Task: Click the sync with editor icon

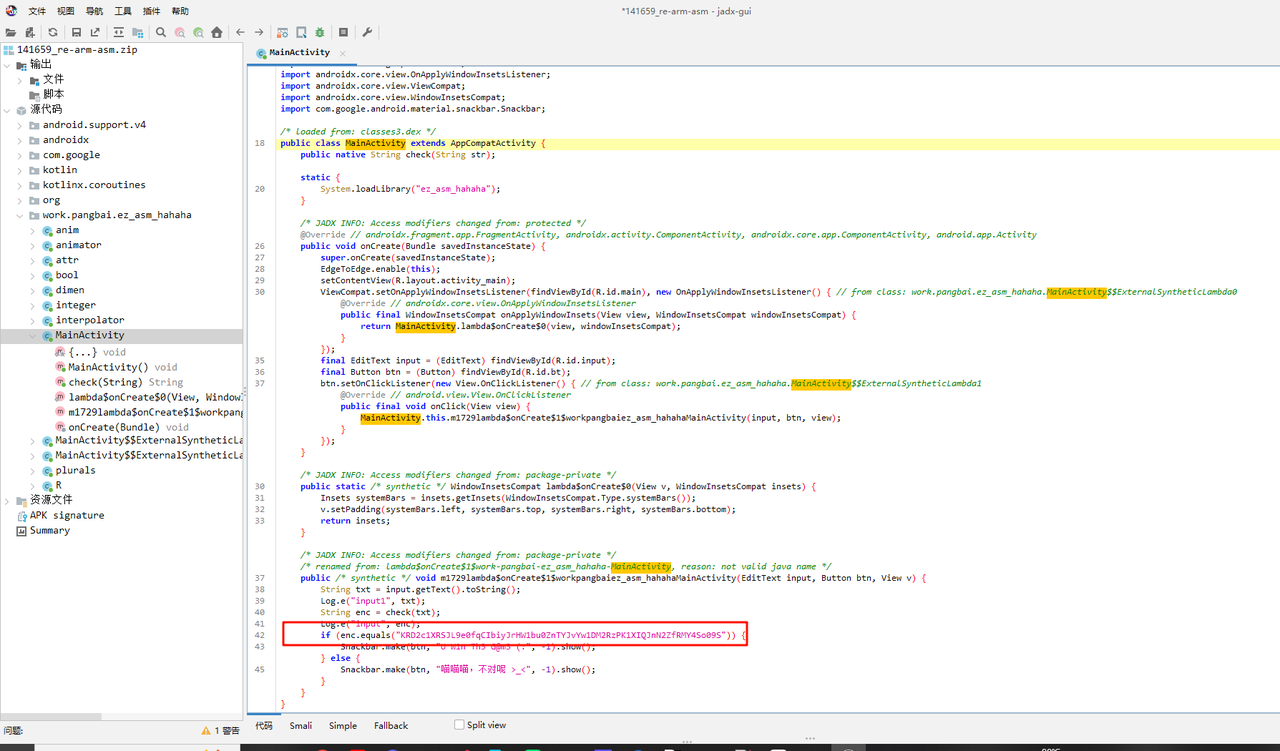Action: [x=118, y=32]
